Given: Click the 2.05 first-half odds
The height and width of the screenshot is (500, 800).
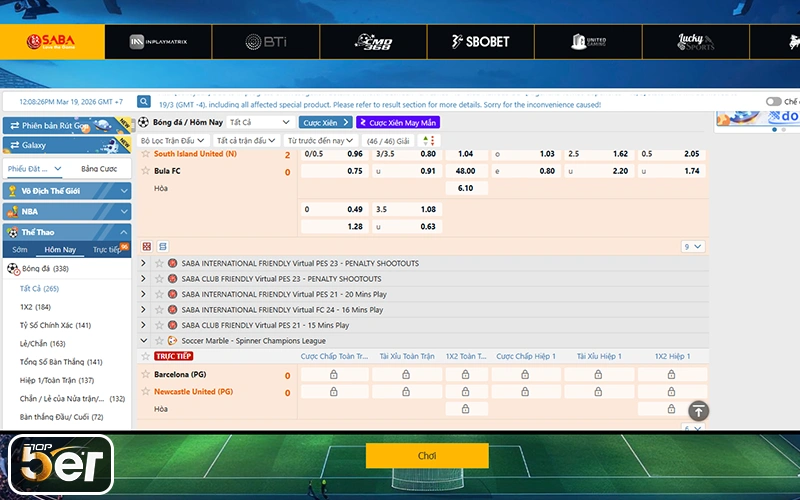Looking at the screenshot, I should pyautogui.click(x=671, y=154).
